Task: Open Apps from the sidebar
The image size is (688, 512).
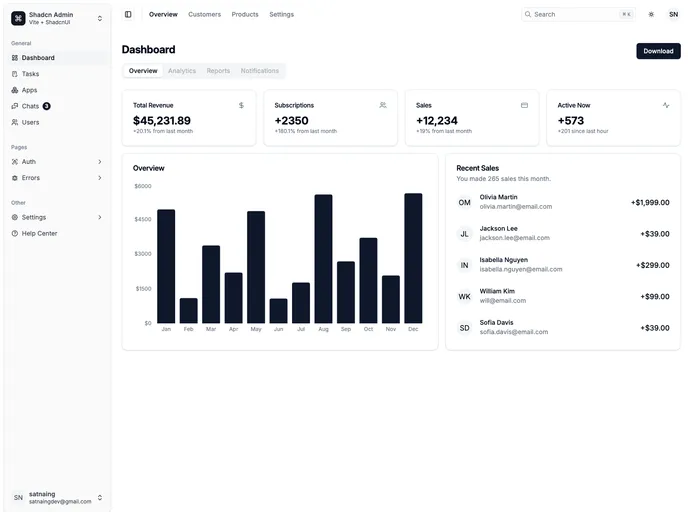Action: coord(29,90)
